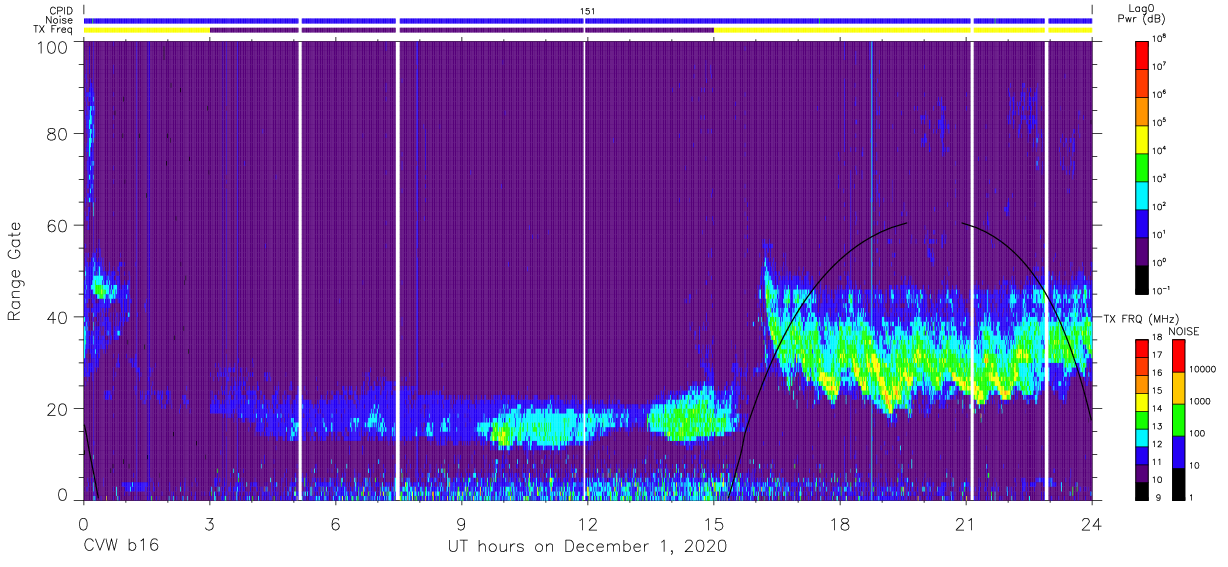Click the CPID value 151
Image resolution: width=1228 pixels, height=567 pixels.
tap(588, 11)
